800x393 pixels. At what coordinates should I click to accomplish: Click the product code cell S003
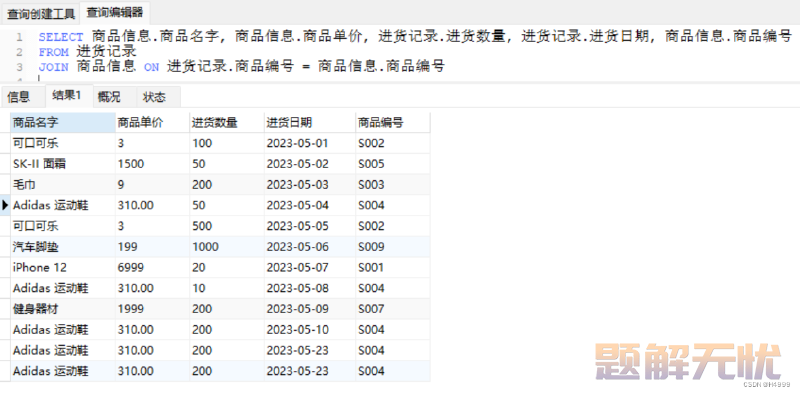coord(393,184)
